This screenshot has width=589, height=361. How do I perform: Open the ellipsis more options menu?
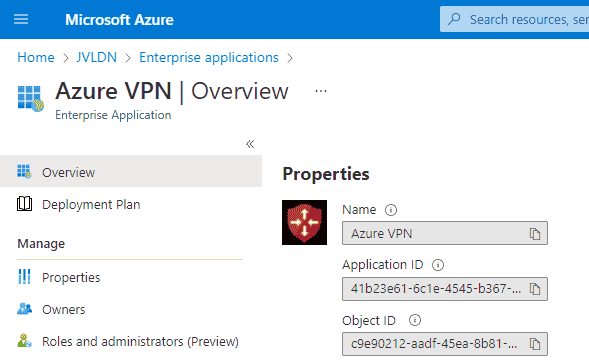[321, 91]
